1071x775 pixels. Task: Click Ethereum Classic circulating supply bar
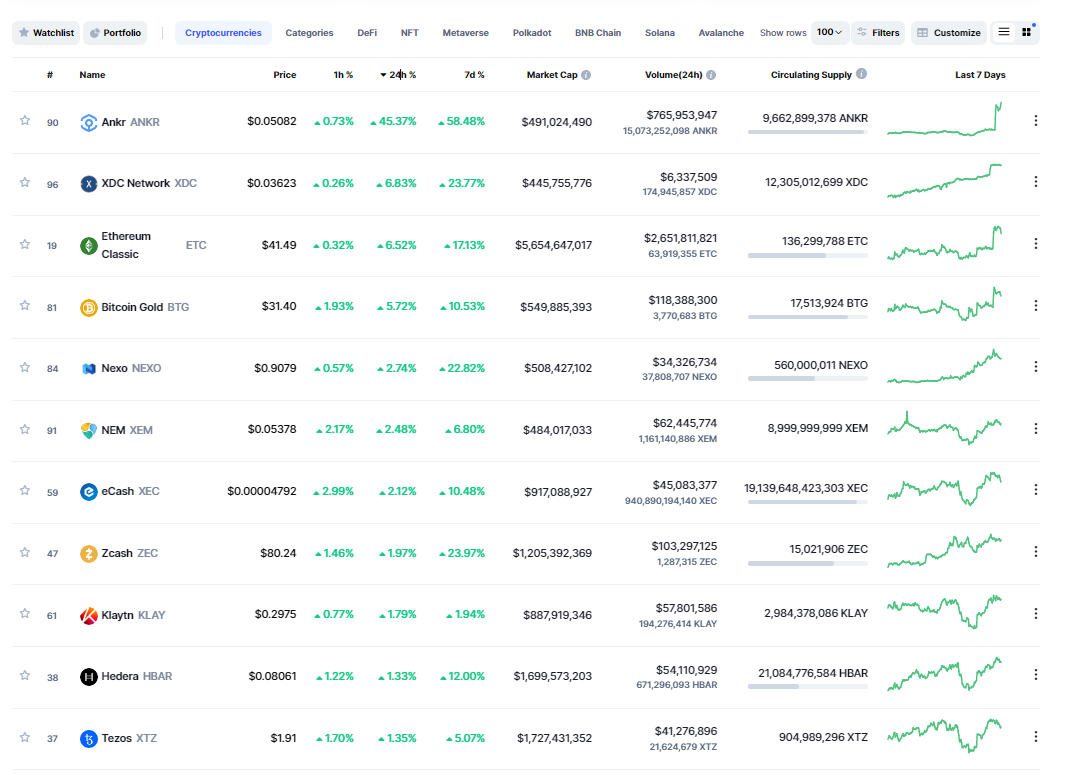pos(808,255)
